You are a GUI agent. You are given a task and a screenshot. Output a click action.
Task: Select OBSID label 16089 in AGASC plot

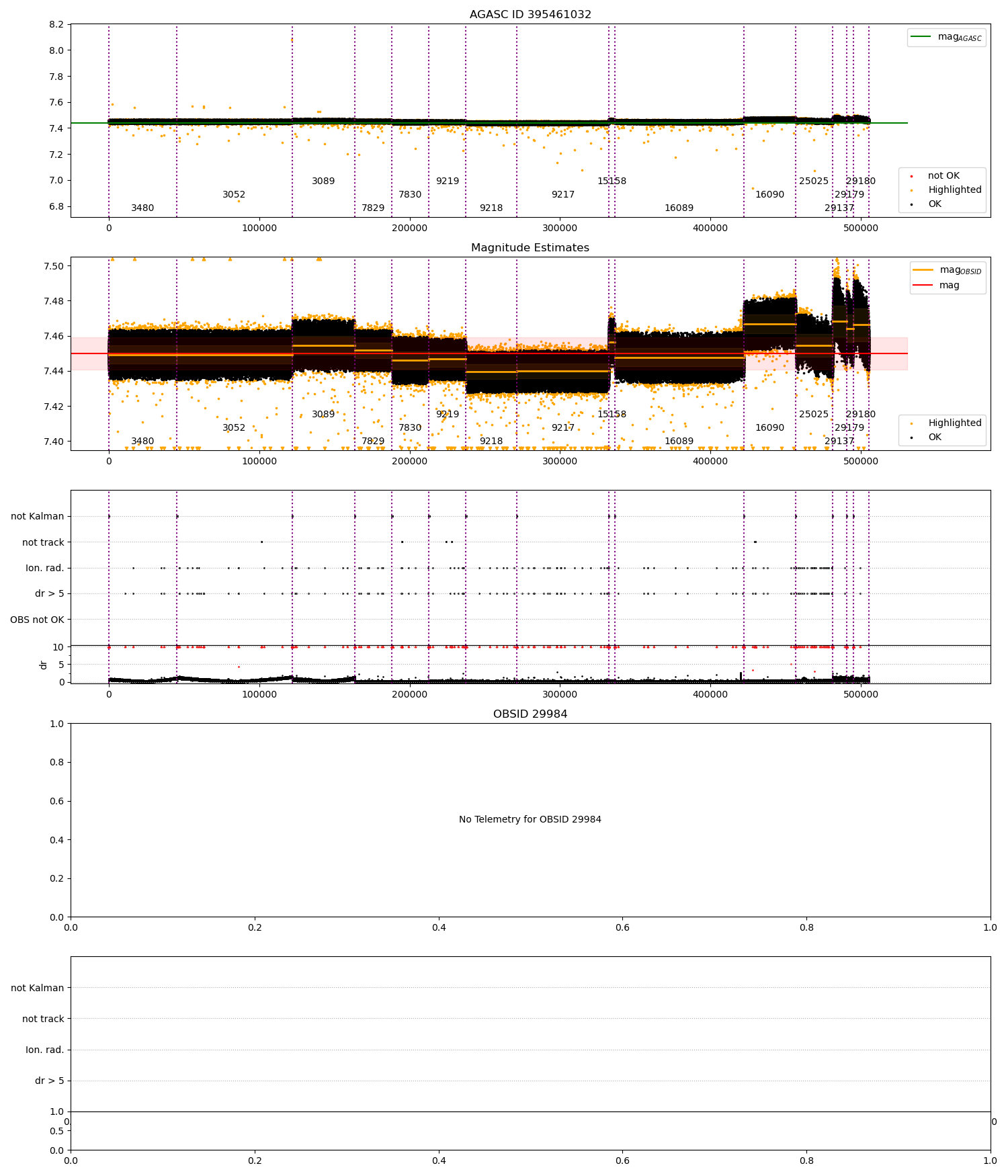pos(679,208)
